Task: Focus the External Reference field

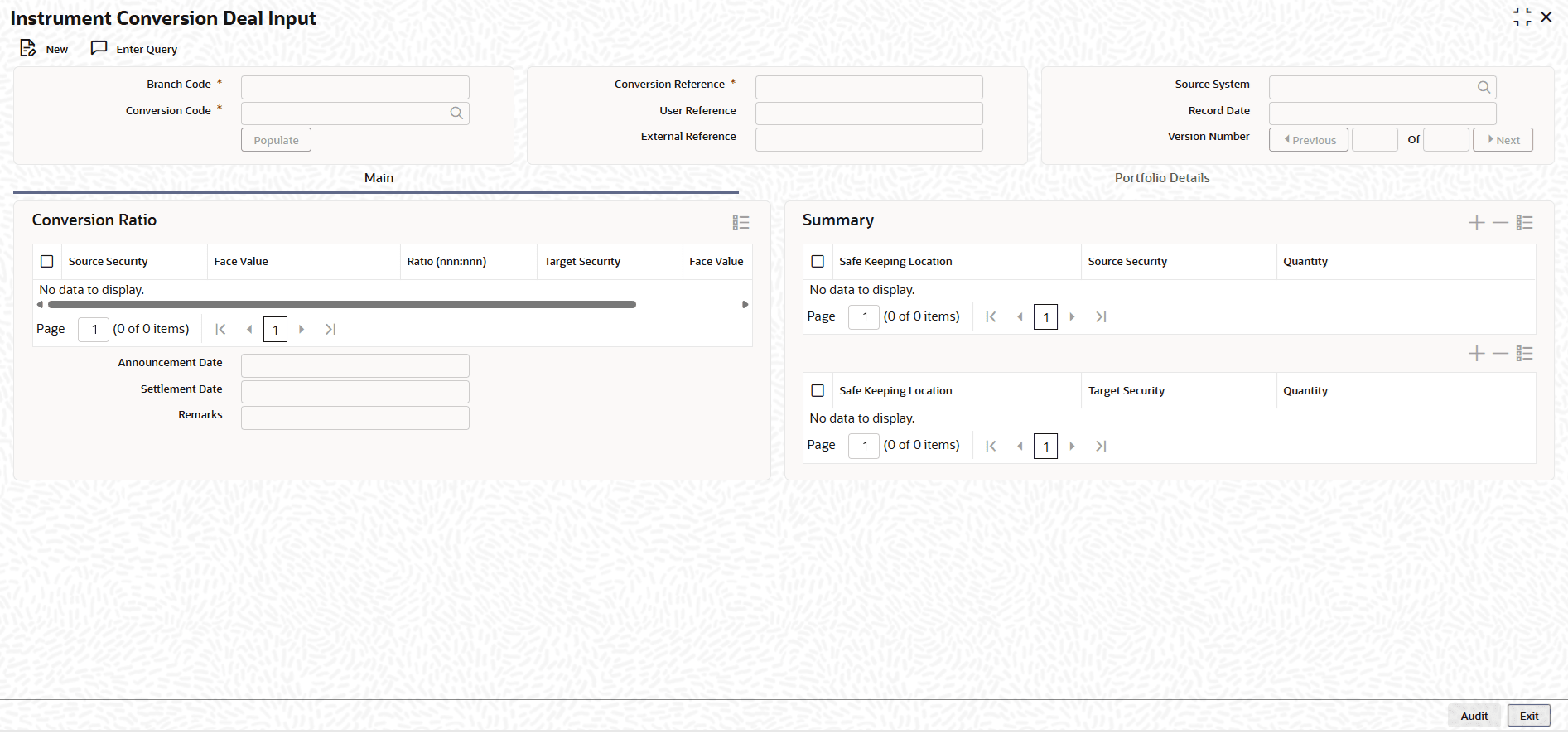Action: coord(869,140)
